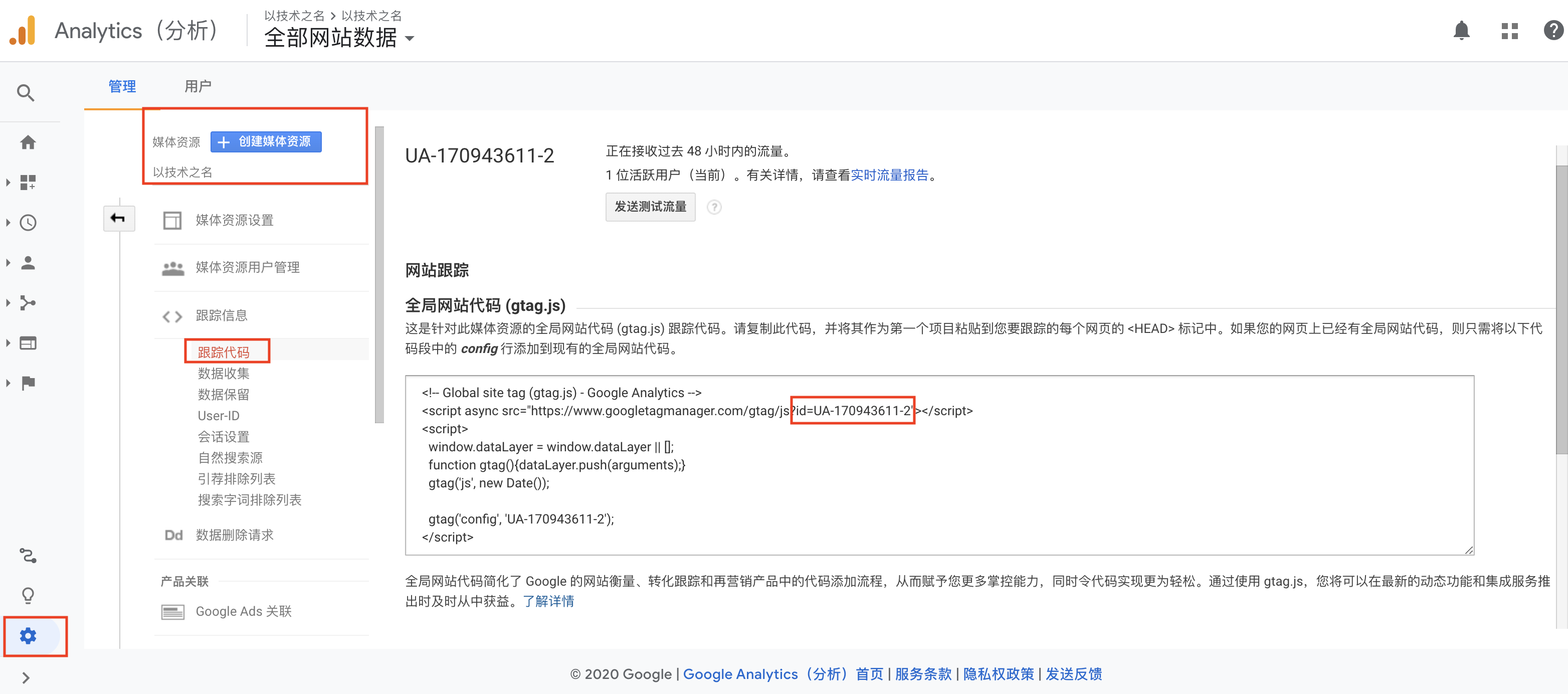The width and height of the screenshot is (1568, 694).
Task: Expand the Audience section arrow
Action: tap(8, 262)
